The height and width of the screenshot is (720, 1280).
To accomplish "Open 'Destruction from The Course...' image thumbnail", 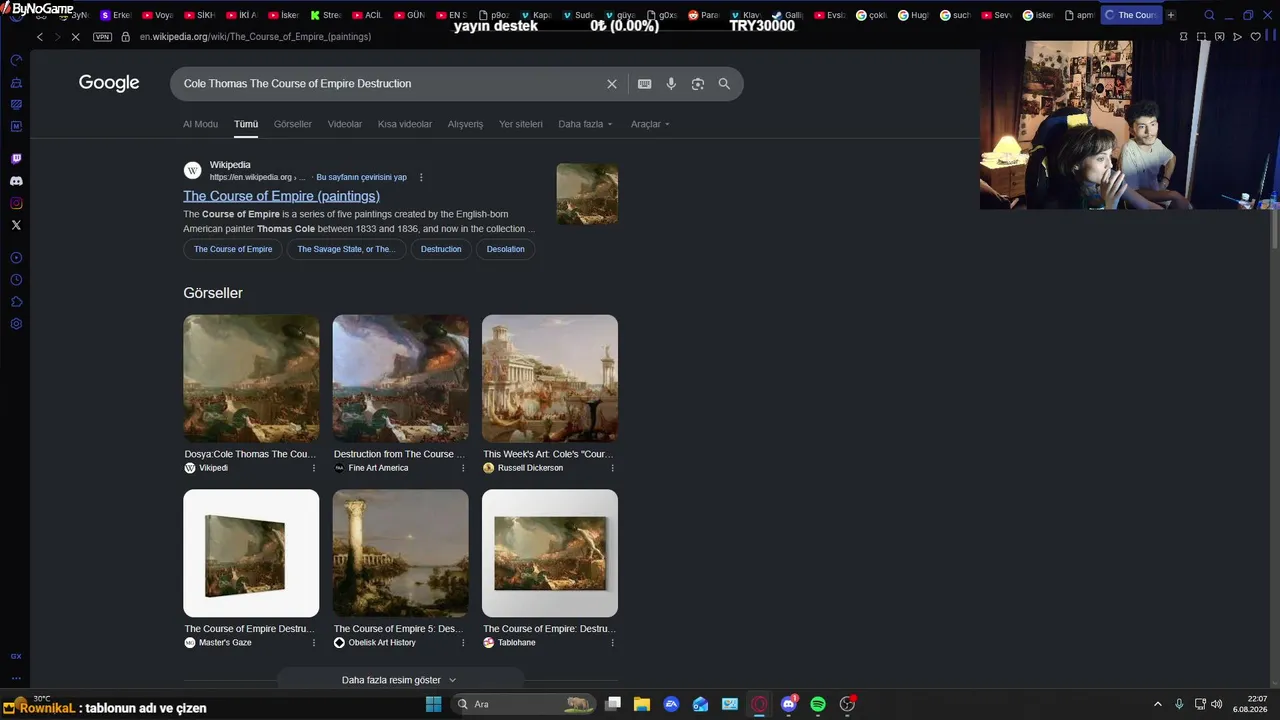I will (x=400, y=379).
